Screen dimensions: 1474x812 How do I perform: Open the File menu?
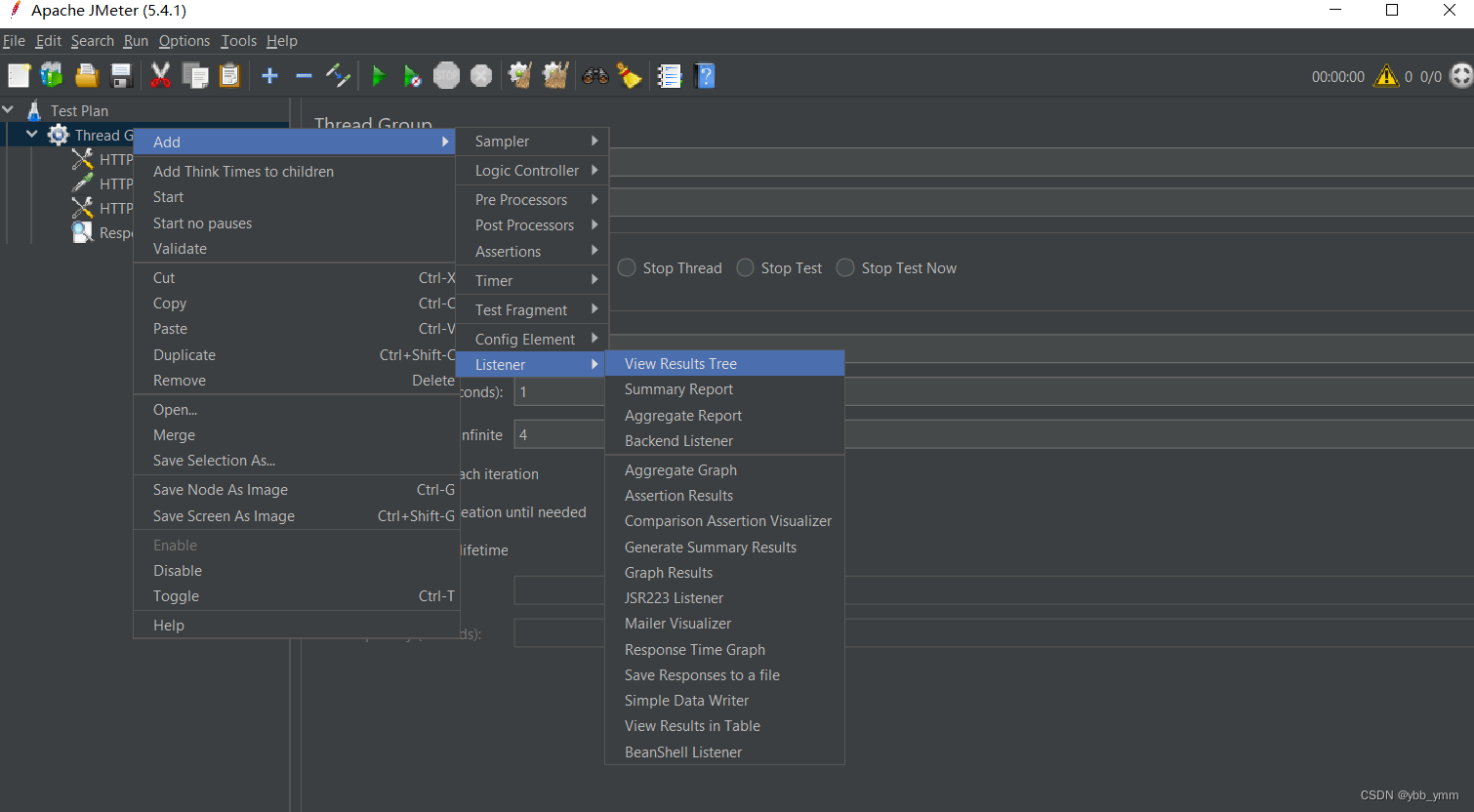pos(14,41)
